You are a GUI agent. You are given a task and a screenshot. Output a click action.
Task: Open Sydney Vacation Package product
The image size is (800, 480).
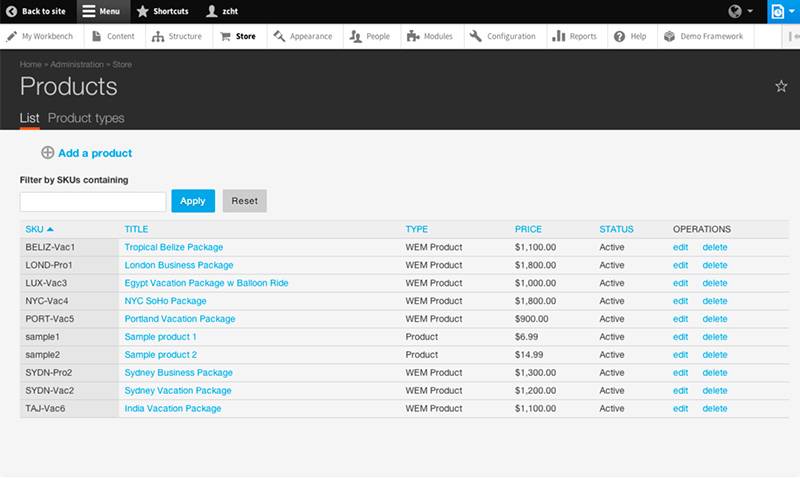(x=178, y=390)
